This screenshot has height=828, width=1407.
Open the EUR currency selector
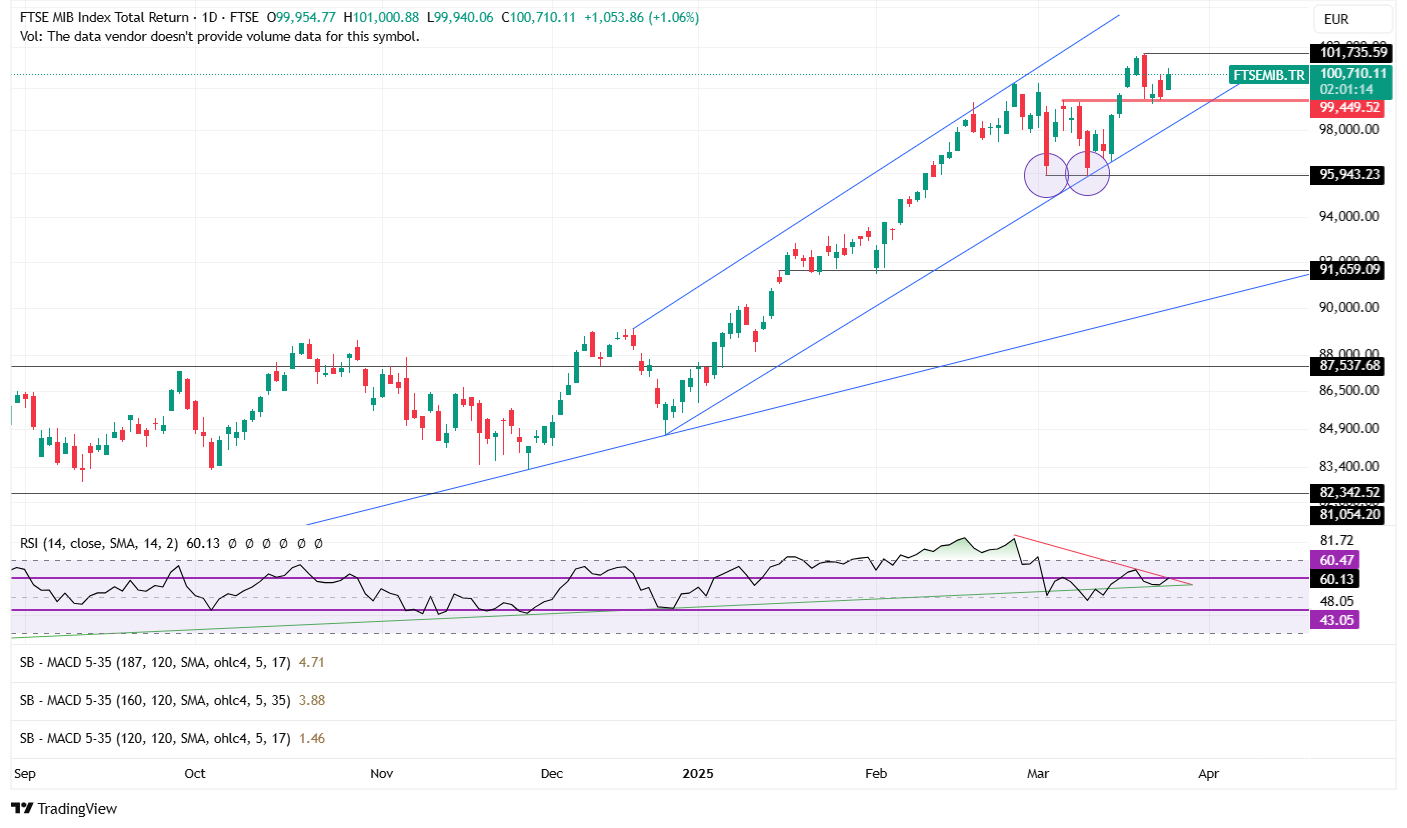pos(1351,19)
